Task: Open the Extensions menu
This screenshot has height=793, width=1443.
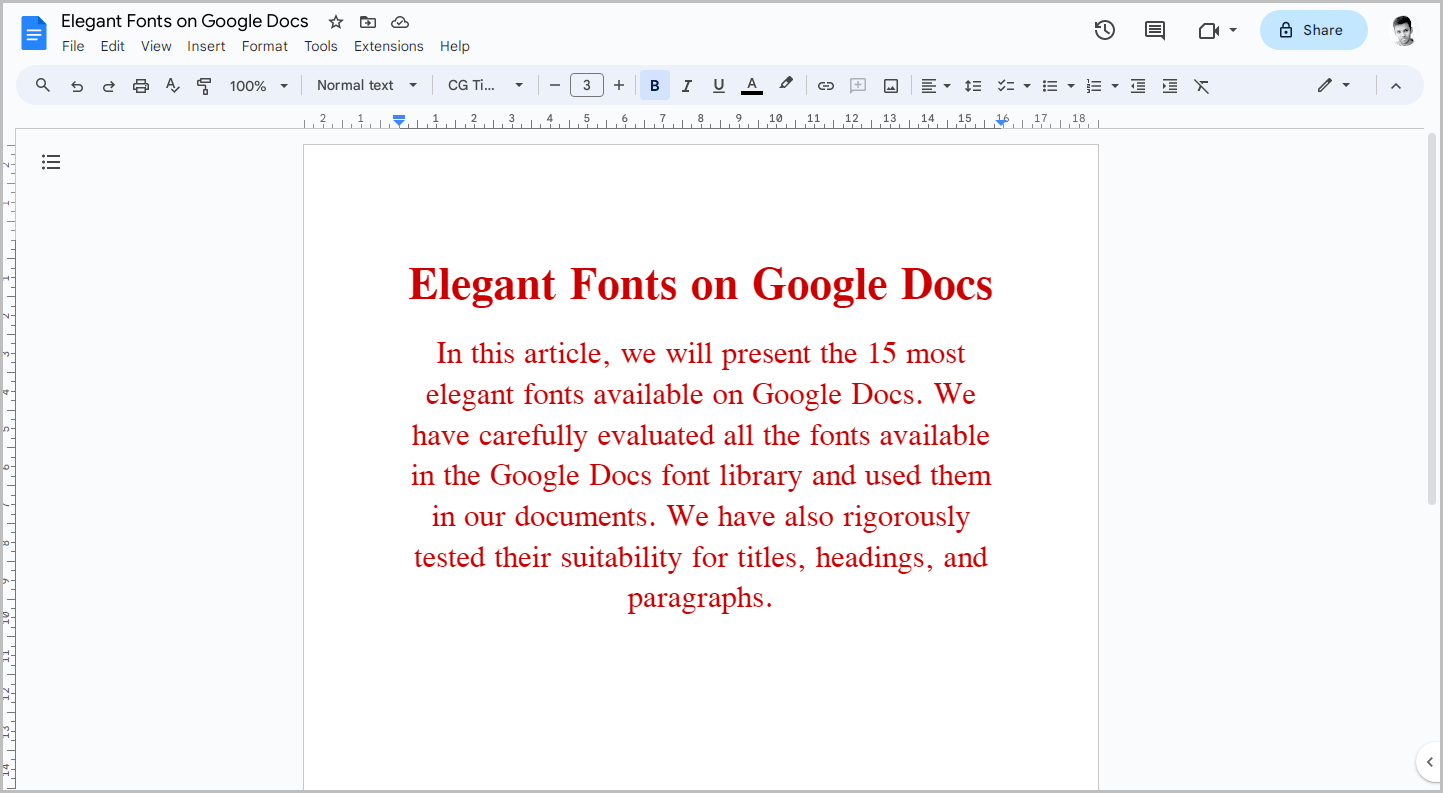Action: tap(388, 46)
